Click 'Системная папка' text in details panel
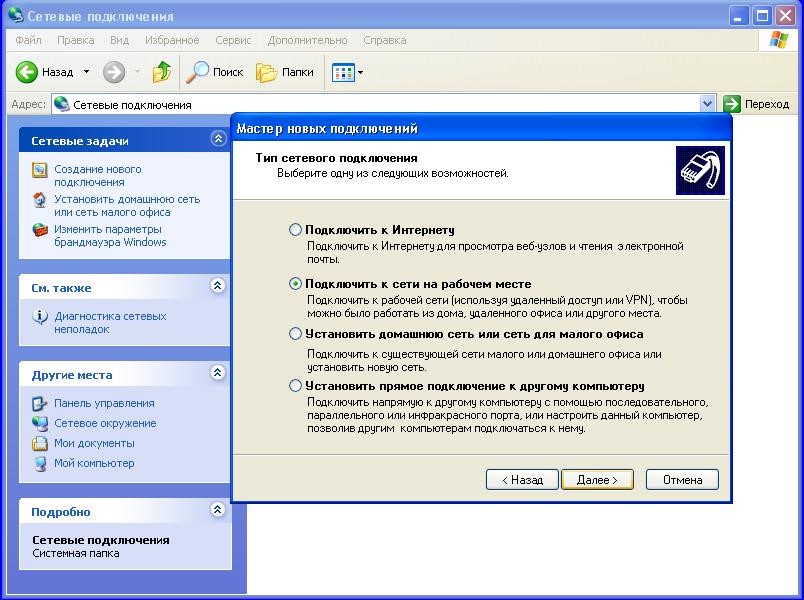This screenshot has width=804, height=600. pos(75,553)
